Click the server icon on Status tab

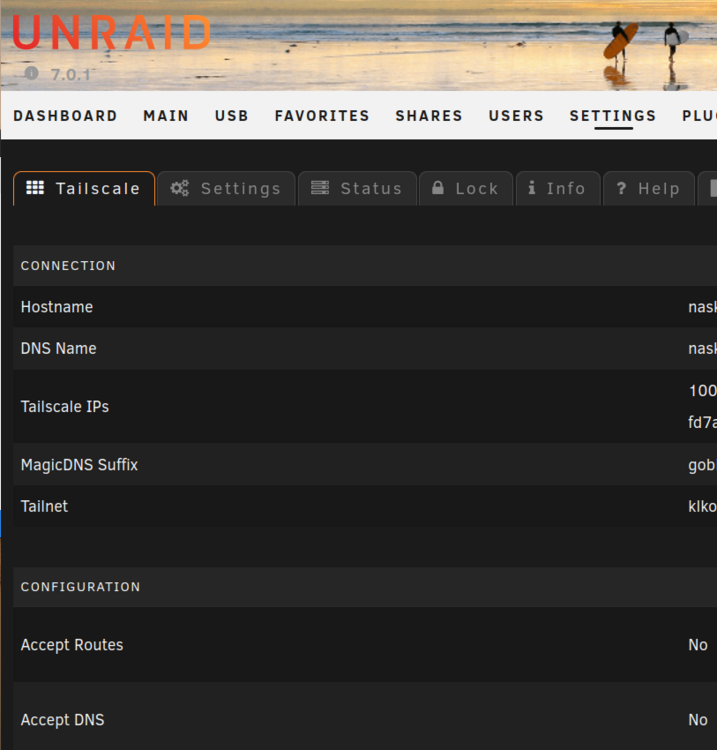320,188
